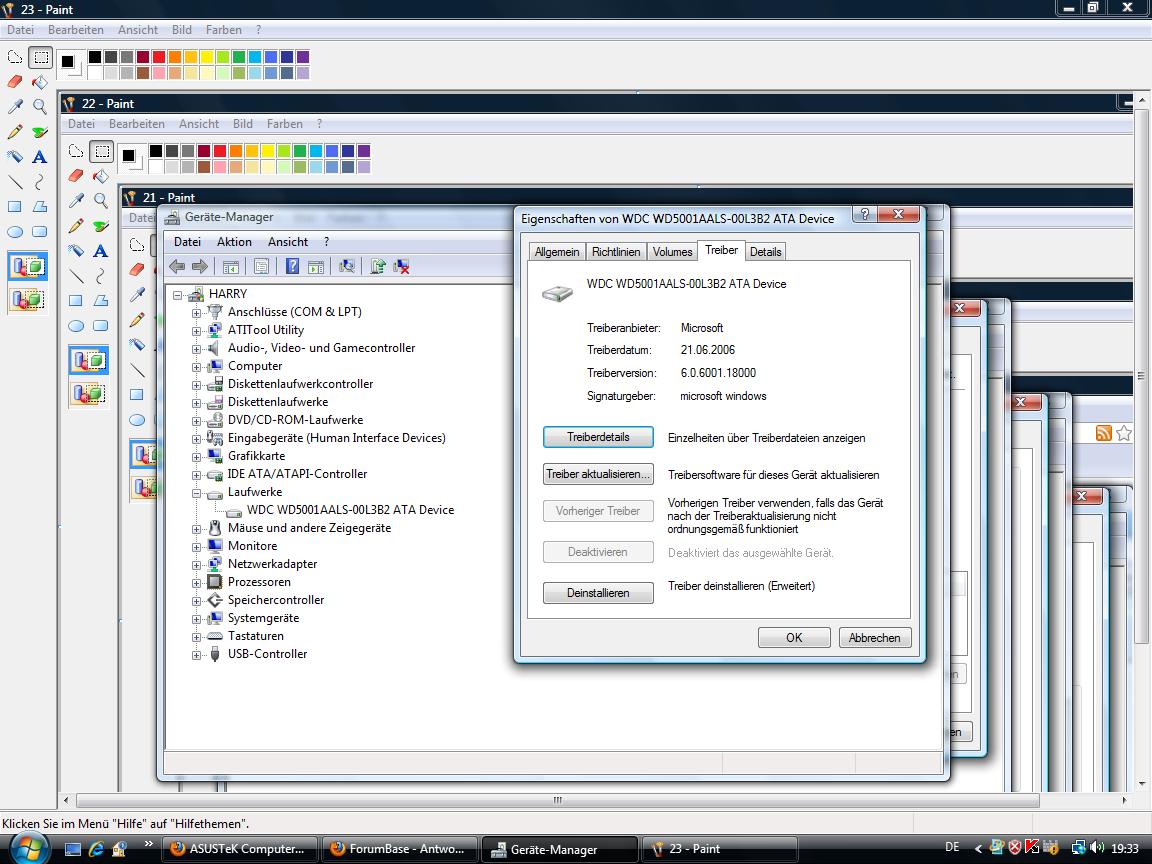The height and width of the screenshot is (864, 1152).
Task: Open Farben menu in 23 - Paint
Action: coord(223,30)
